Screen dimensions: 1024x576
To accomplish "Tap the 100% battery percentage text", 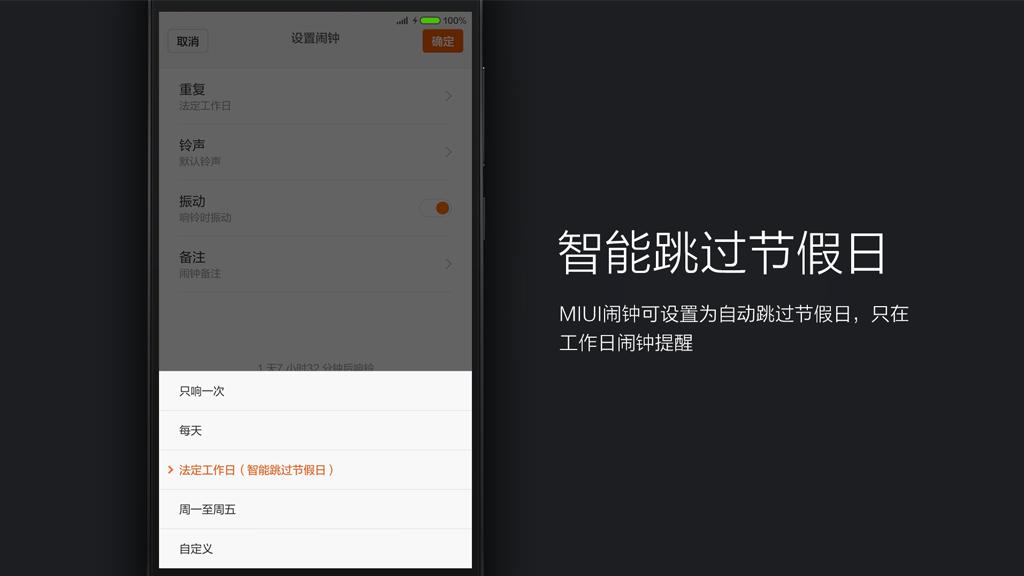I will 453,19.
